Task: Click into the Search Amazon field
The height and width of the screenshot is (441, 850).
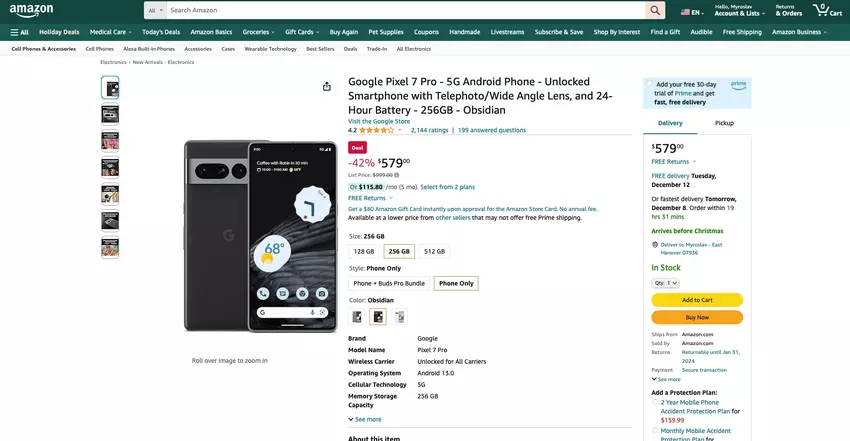Action: pyautogui.click(x=400, y=10)
